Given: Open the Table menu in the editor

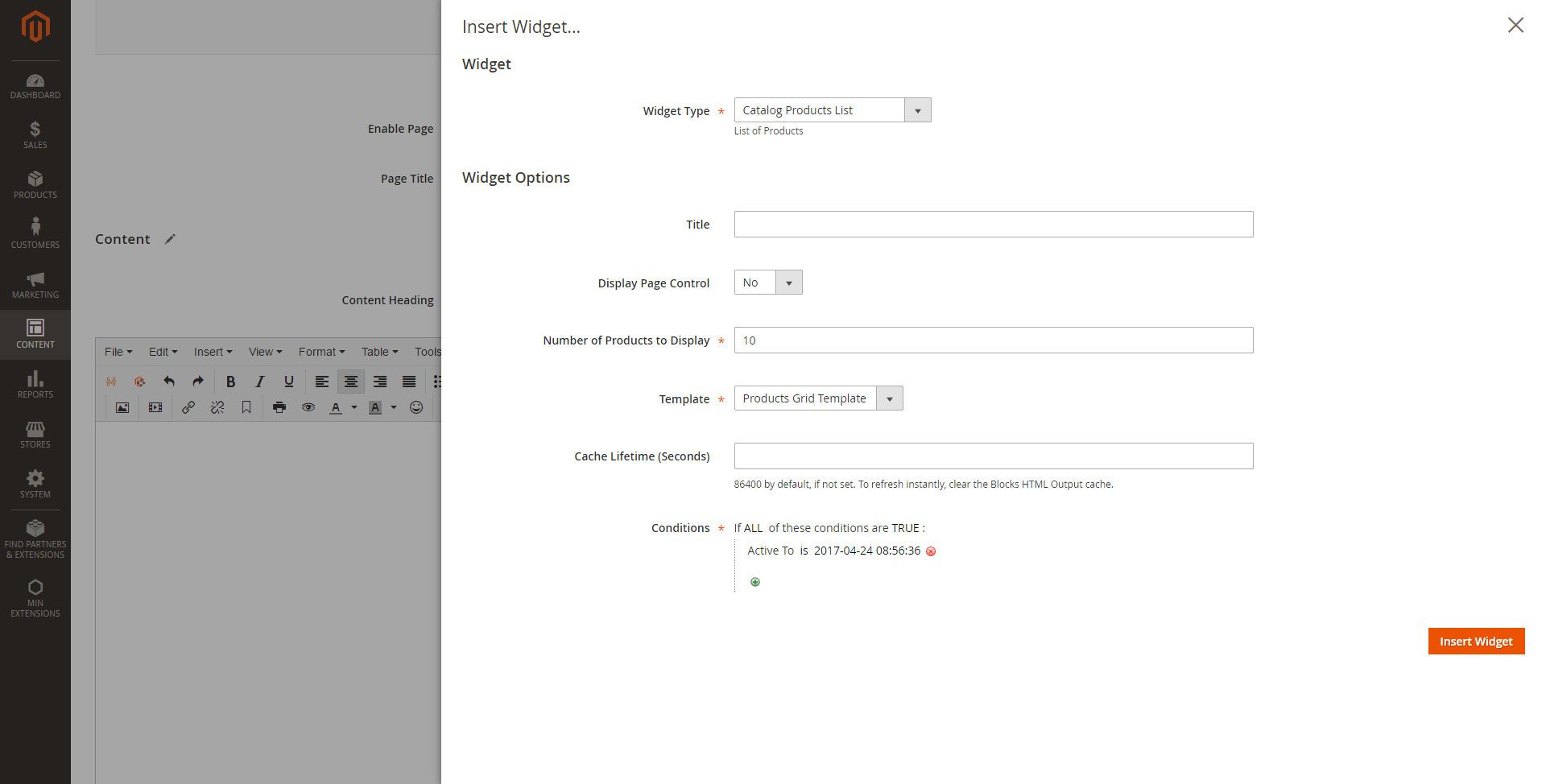Looking at the screenshot, I should 379,352.
